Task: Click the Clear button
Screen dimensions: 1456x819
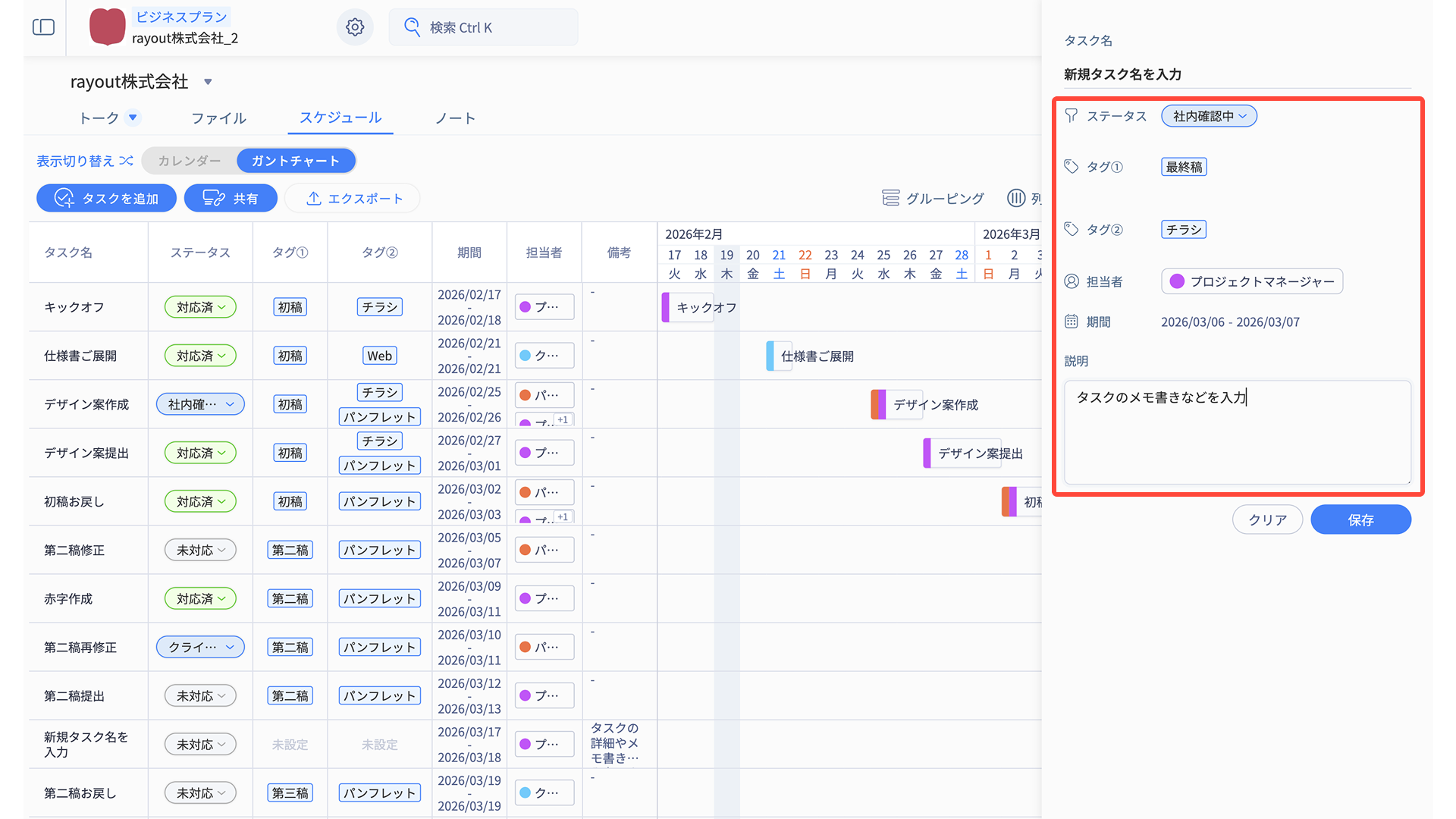Action: (x=1267, y=520)
